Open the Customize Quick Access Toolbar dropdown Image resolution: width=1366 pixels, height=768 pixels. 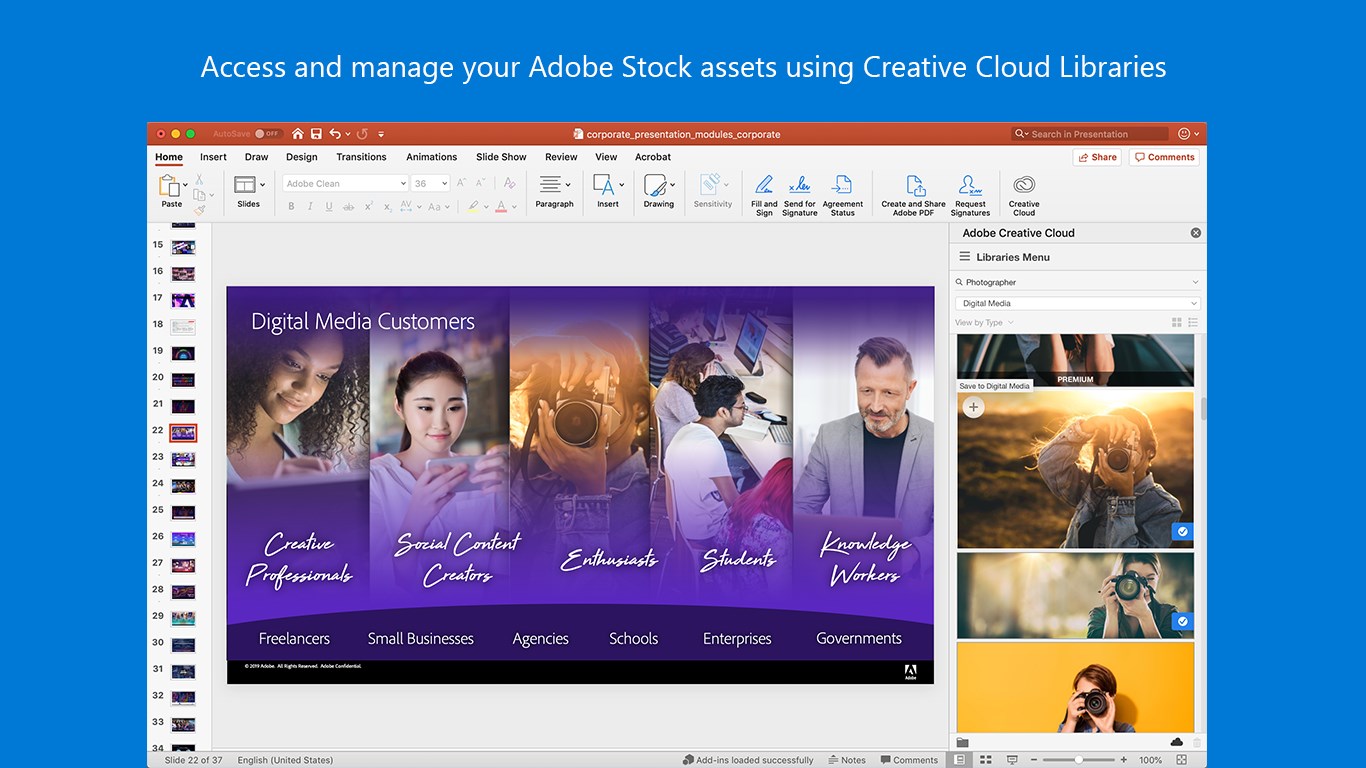point(381,134)
